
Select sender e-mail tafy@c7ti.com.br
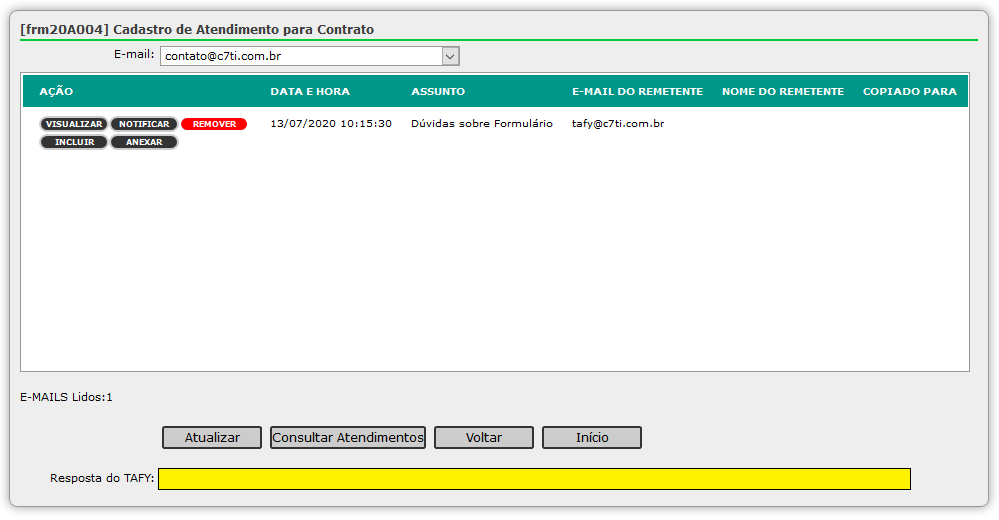tap(618, 124)
